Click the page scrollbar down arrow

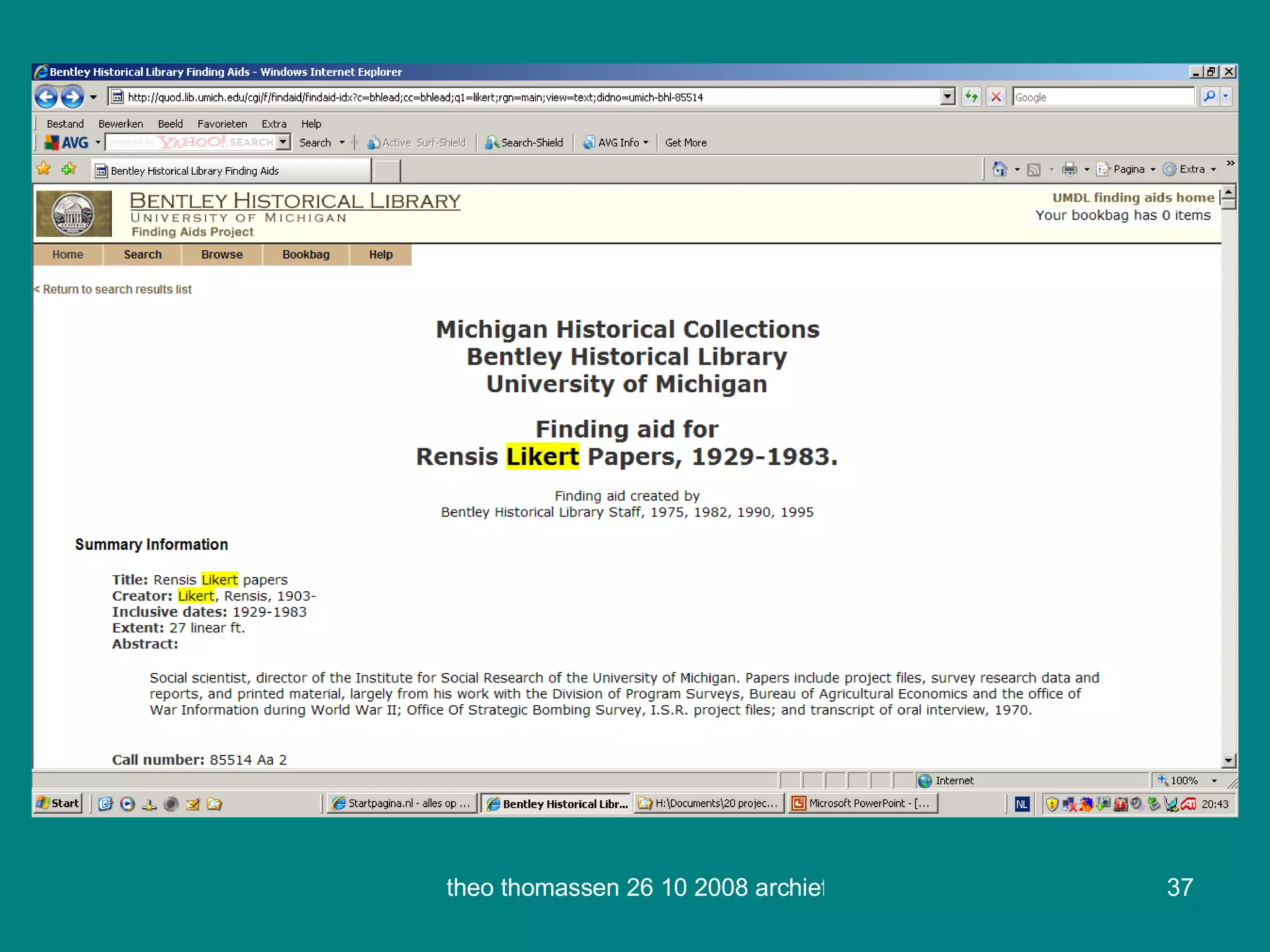coord(1228,760)
